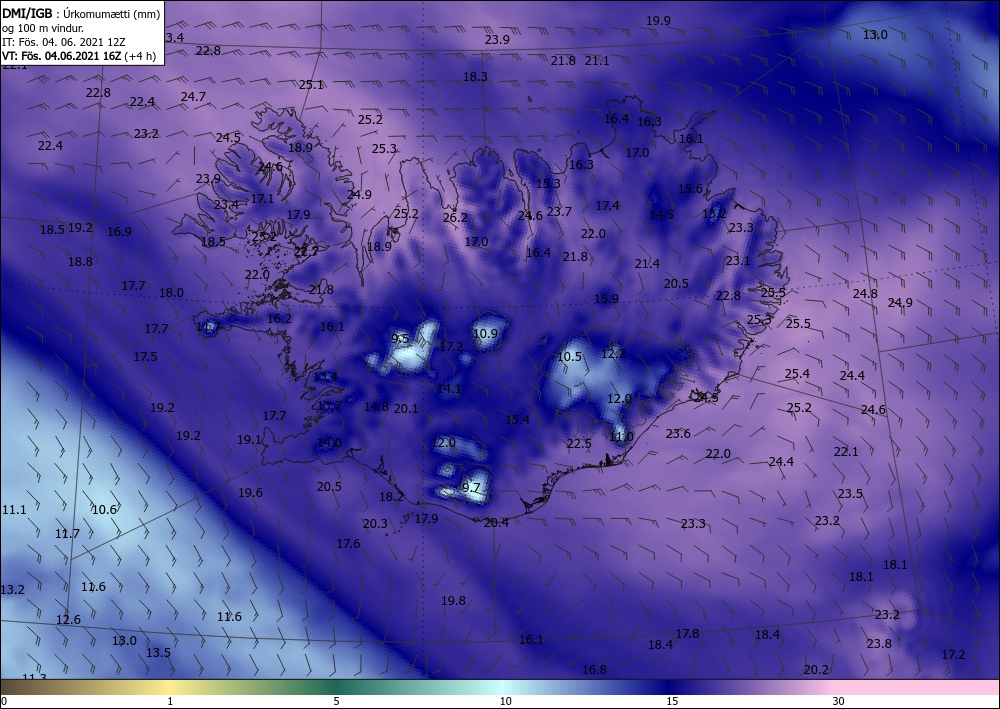Click the 14.5 value in the northeast
The width and height of the screenshot is (1000, 709).
pyautogui.click(x=661, y=214)
